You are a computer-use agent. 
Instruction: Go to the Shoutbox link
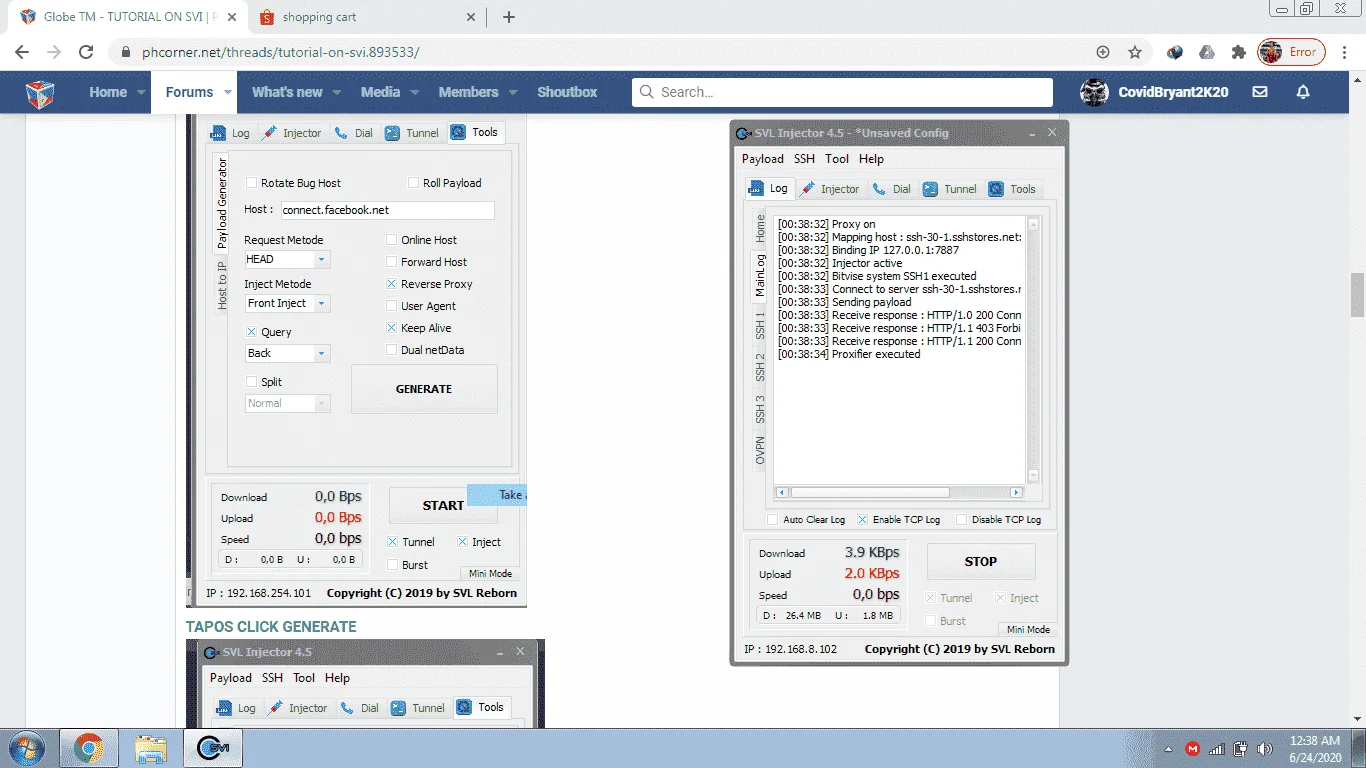coord(567,92)
